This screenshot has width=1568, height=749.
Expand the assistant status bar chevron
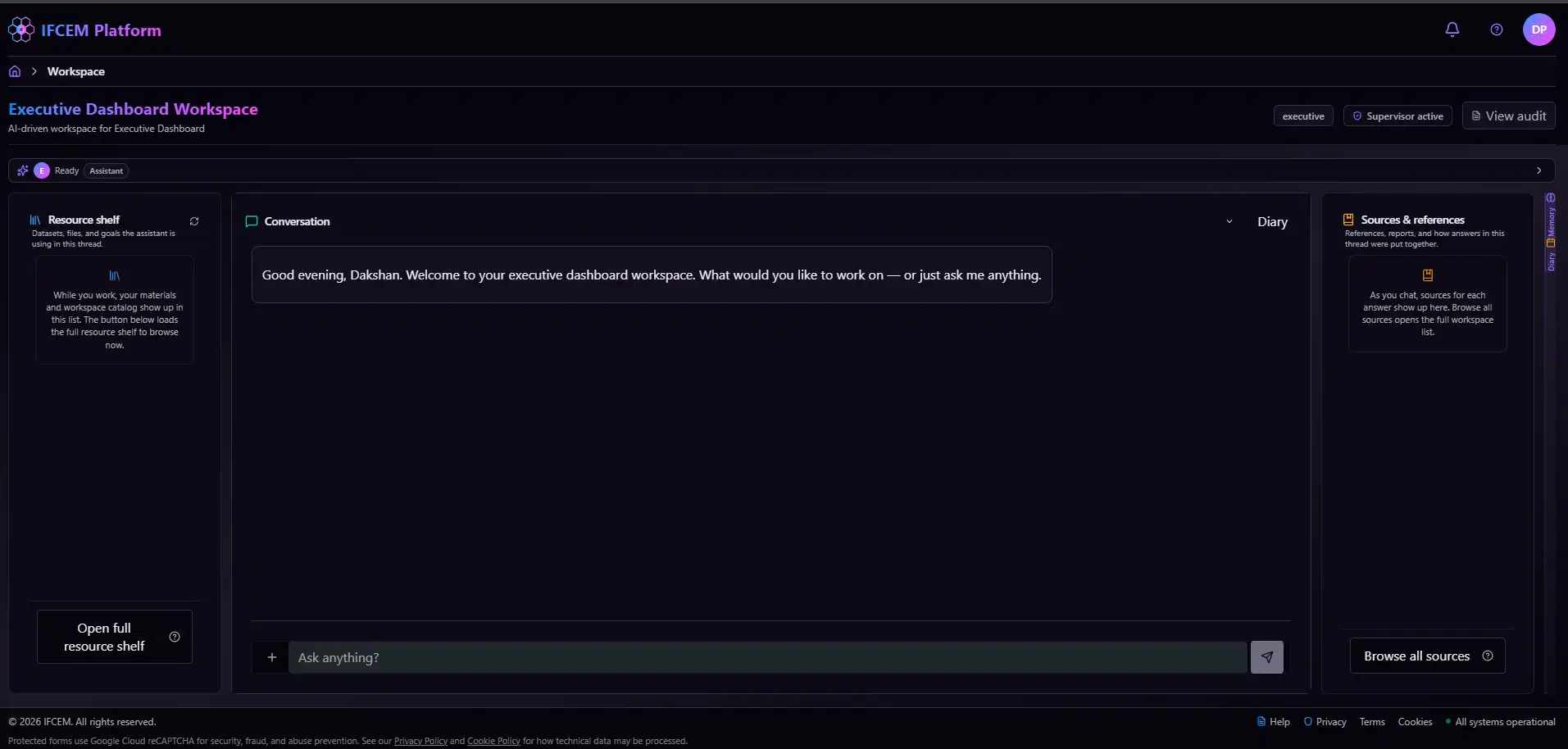tap(1538, 170)
